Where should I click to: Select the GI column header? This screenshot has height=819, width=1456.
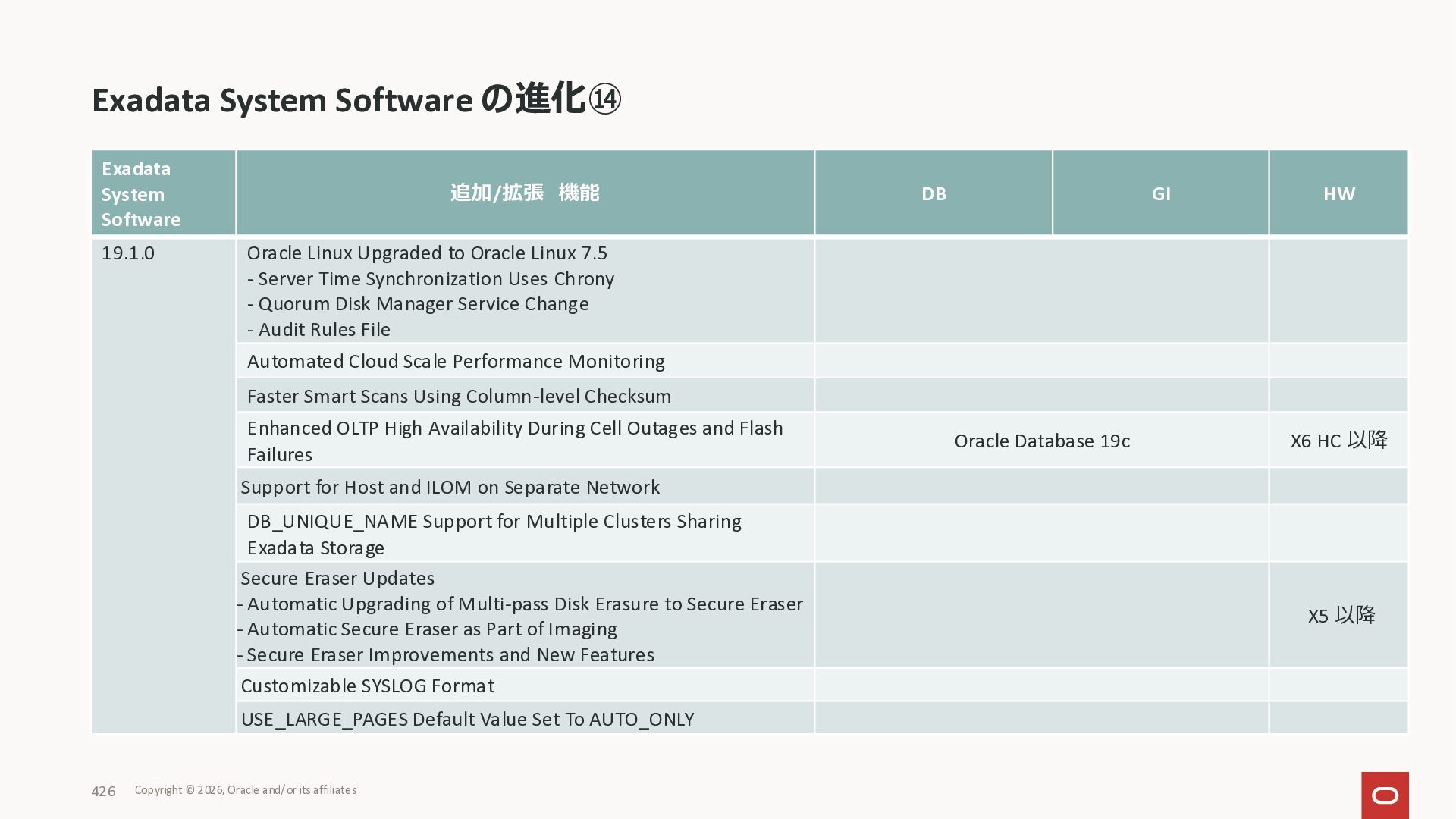(1160, 194)
